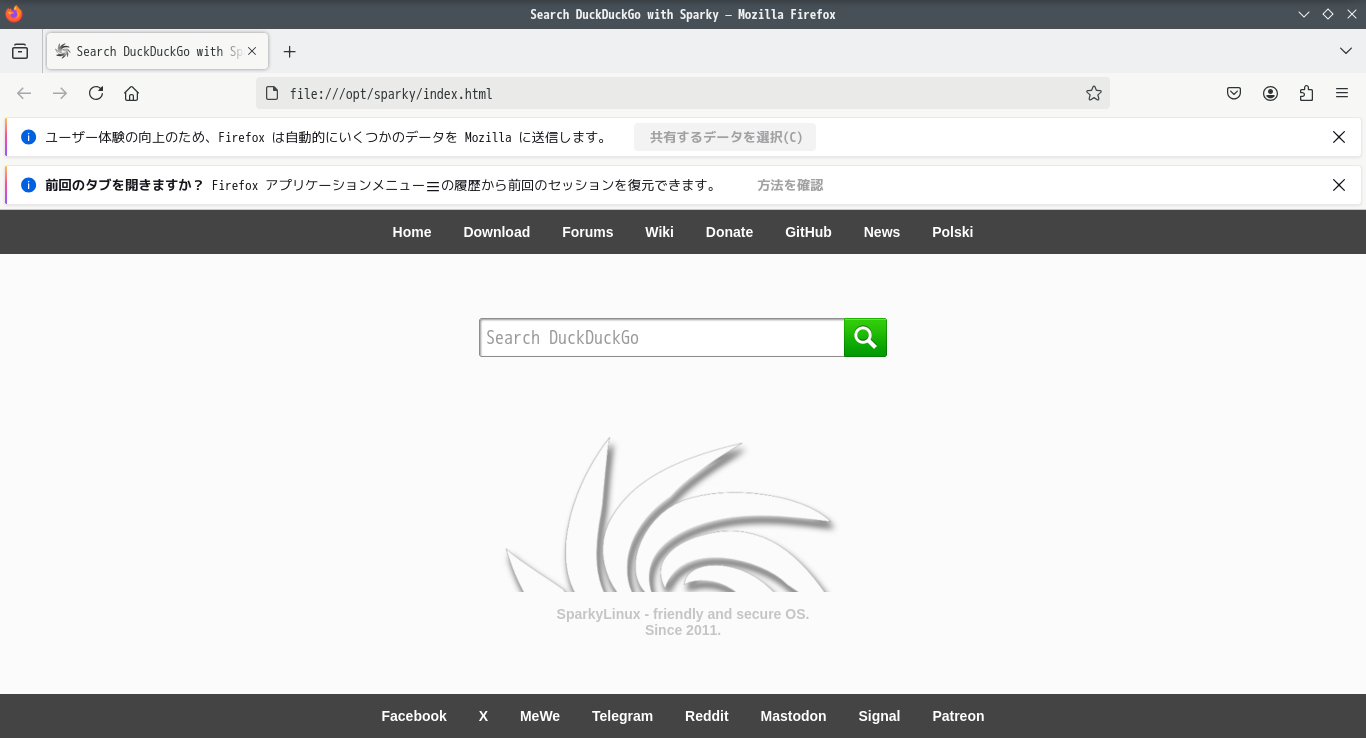Open the Forums menu item
Viewport: 1366px width, 738px height.
click(588, 232)
